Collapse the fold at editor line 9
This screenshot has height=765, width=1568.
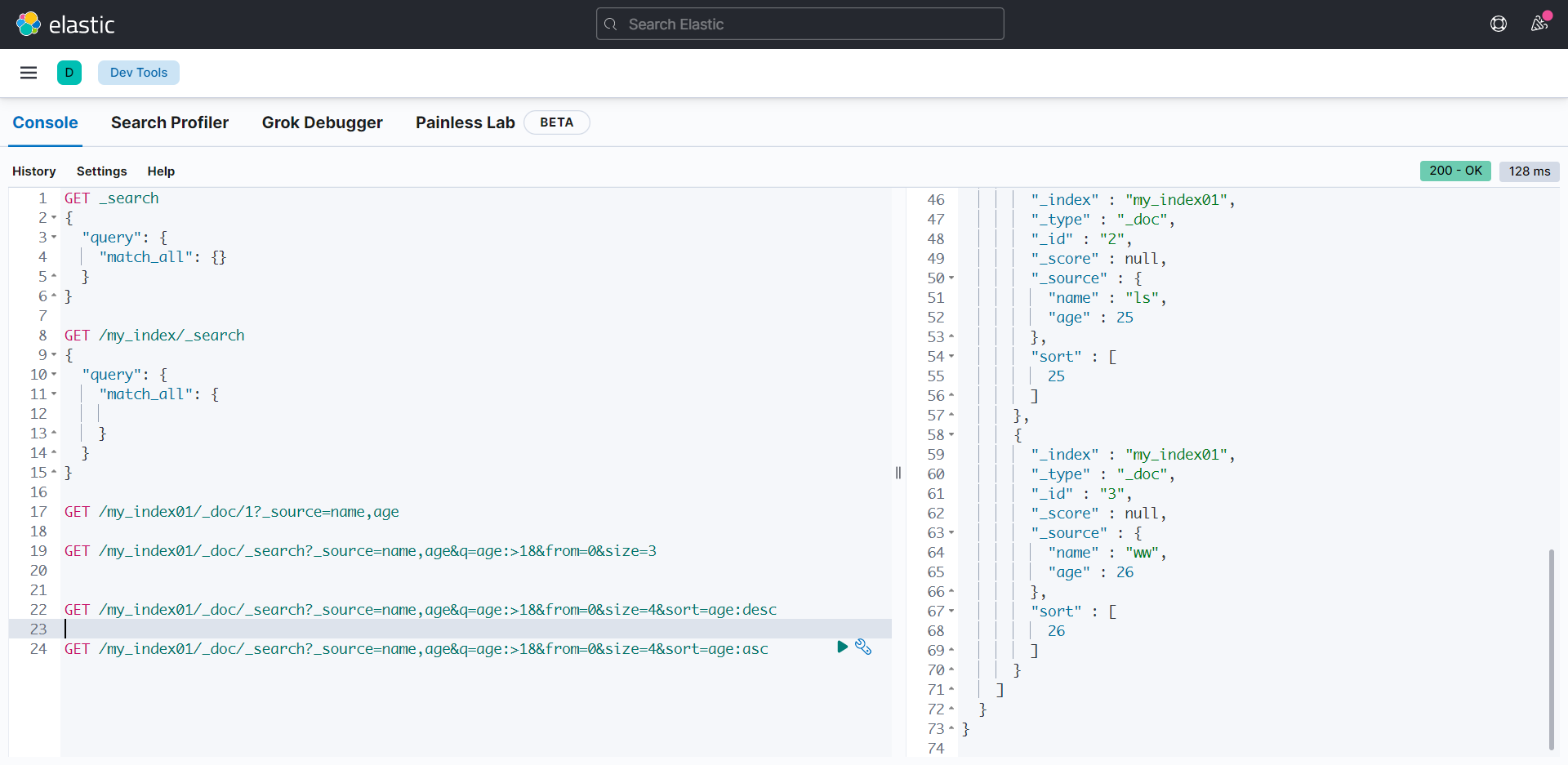[54, 355]
